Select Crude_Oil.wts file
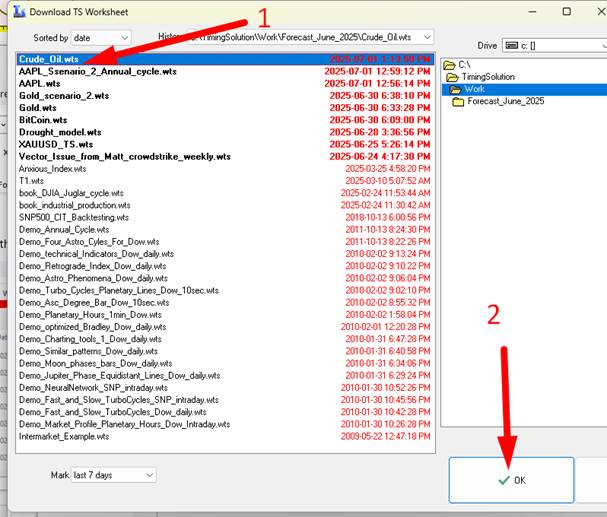 pos(225,59)
